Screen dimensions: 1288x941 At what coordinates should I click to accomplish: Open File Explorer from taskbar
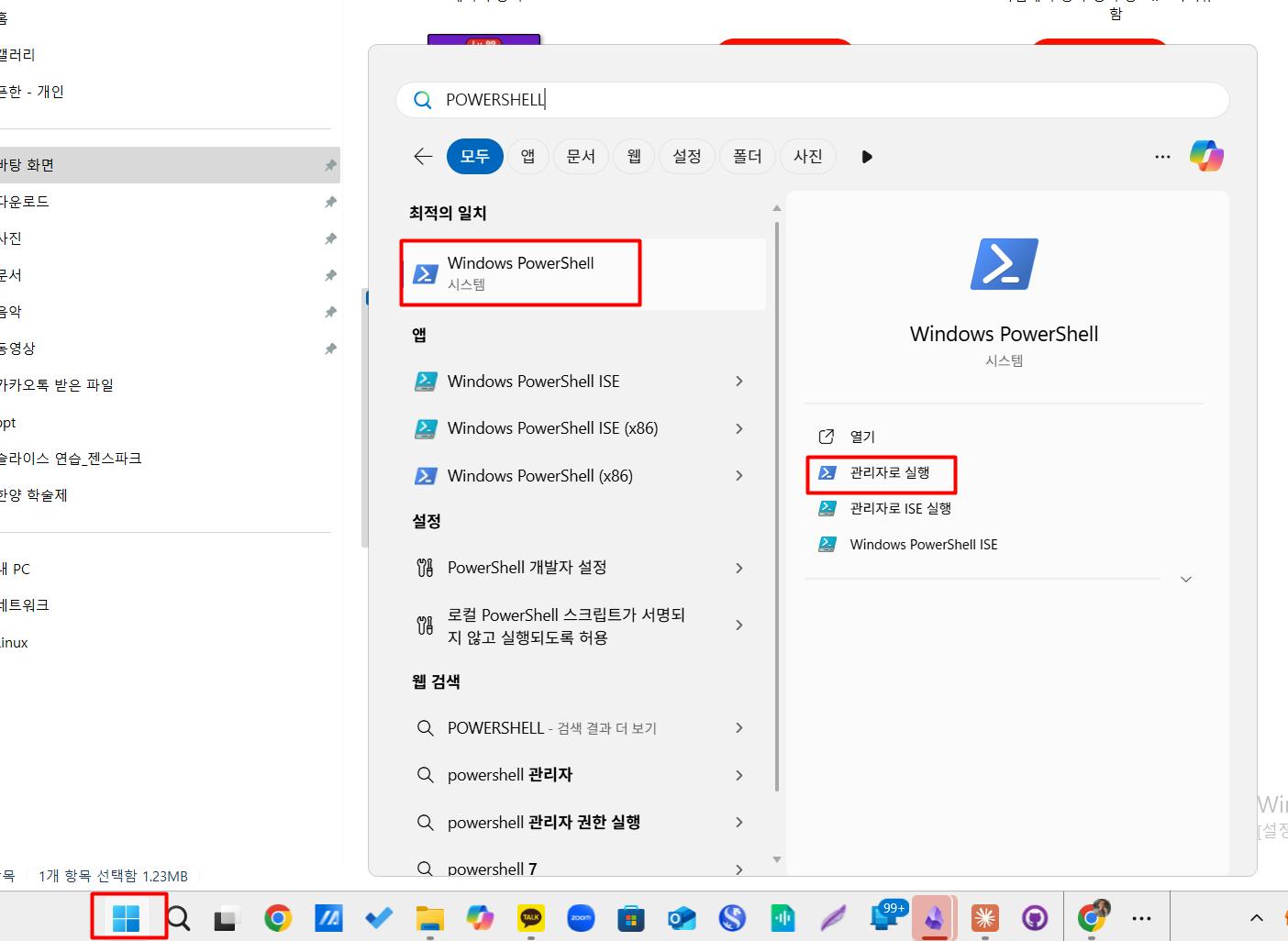(429, 918)
